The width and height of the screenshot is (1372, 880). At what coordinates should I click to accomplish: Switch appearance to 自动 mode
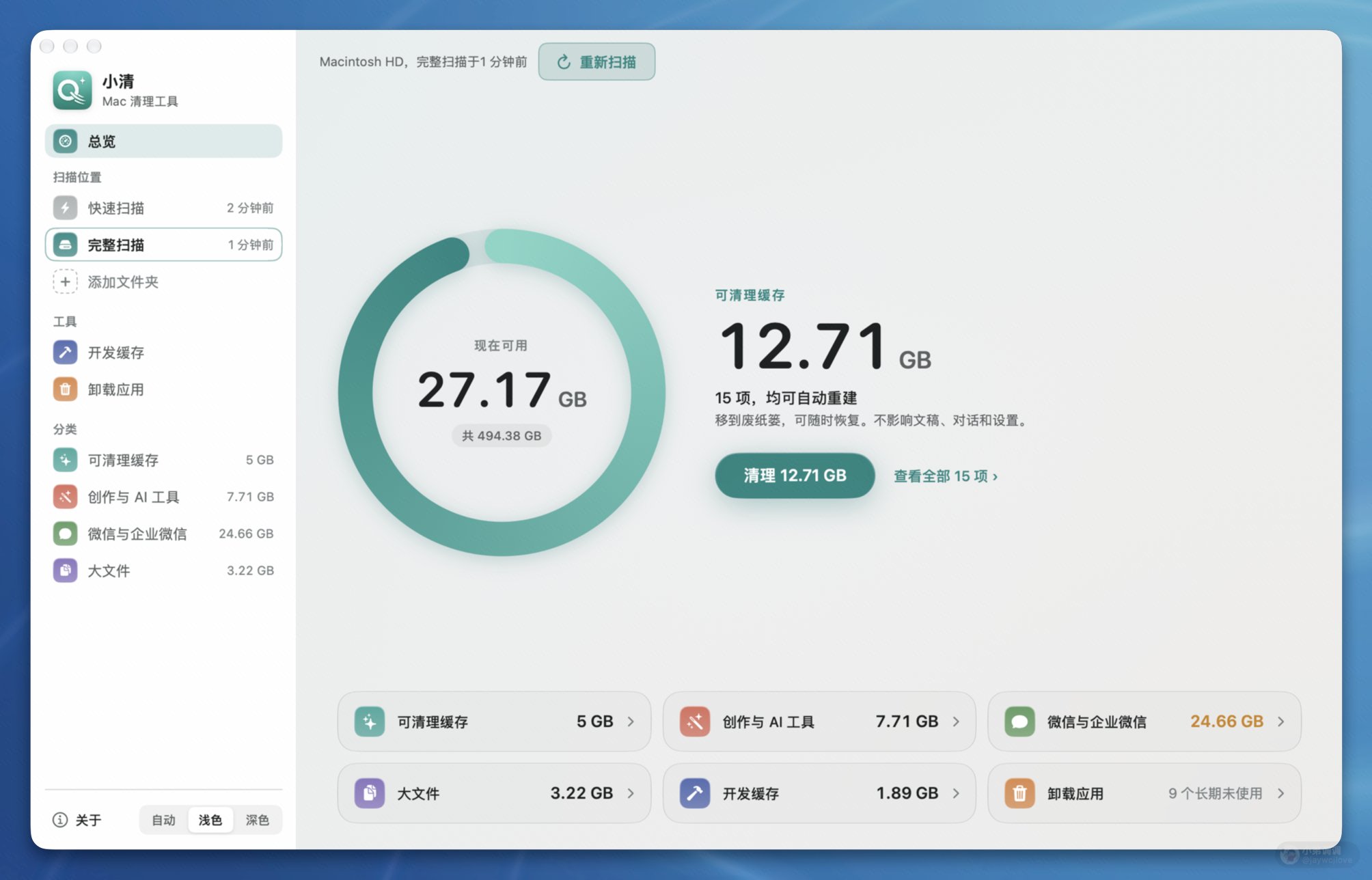[163, 820]
